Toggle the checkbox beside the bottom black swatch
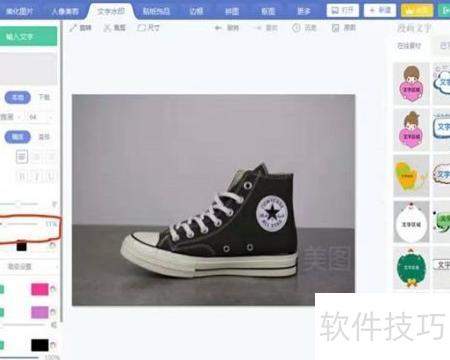 click(1, 345)
